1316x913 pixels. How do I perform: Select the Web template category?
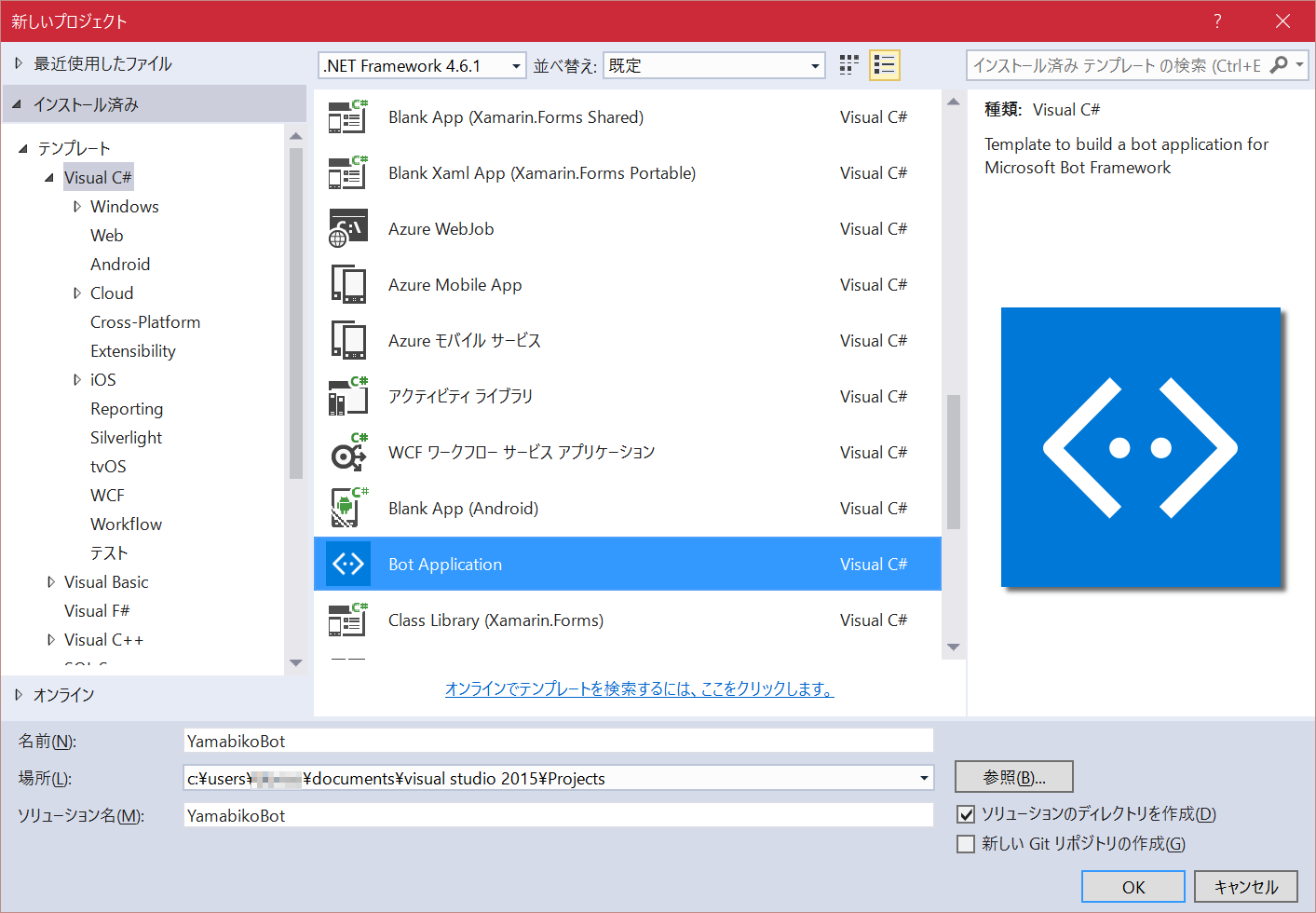[x=107, y=236]
